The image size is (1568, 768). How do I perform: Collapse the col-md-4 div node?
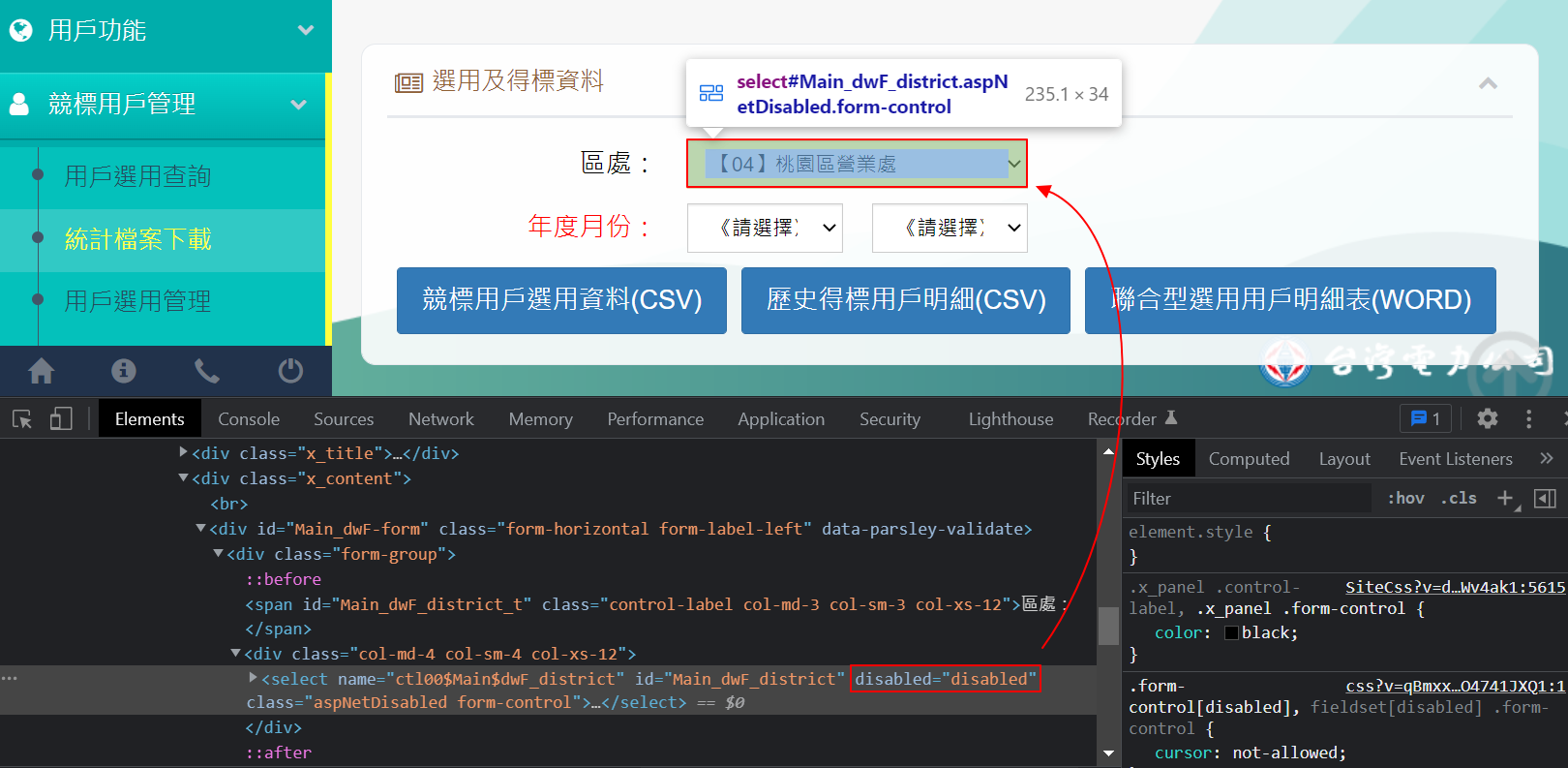pyautogui.click(x=235, y=654)
